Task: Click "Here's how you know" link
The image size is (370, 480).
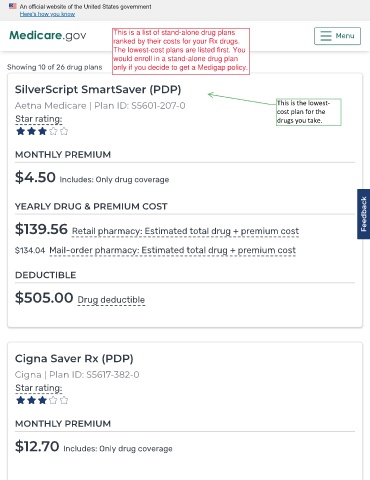Action: (47, 14)
